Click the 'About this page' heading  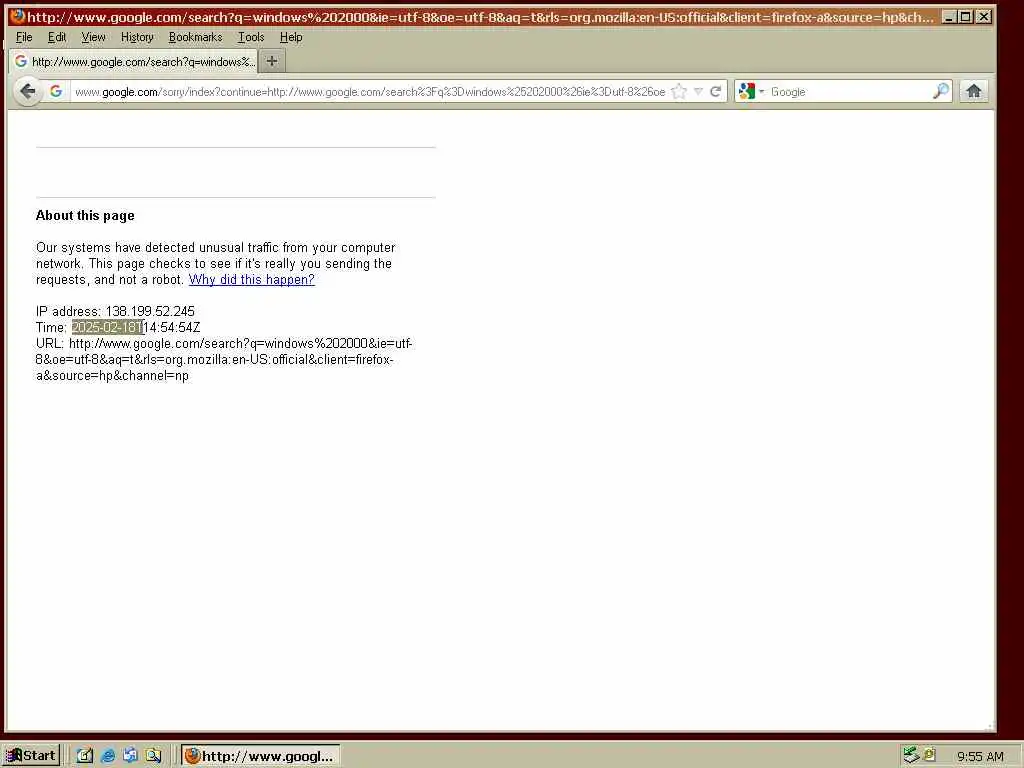click(x=85, y=216)
